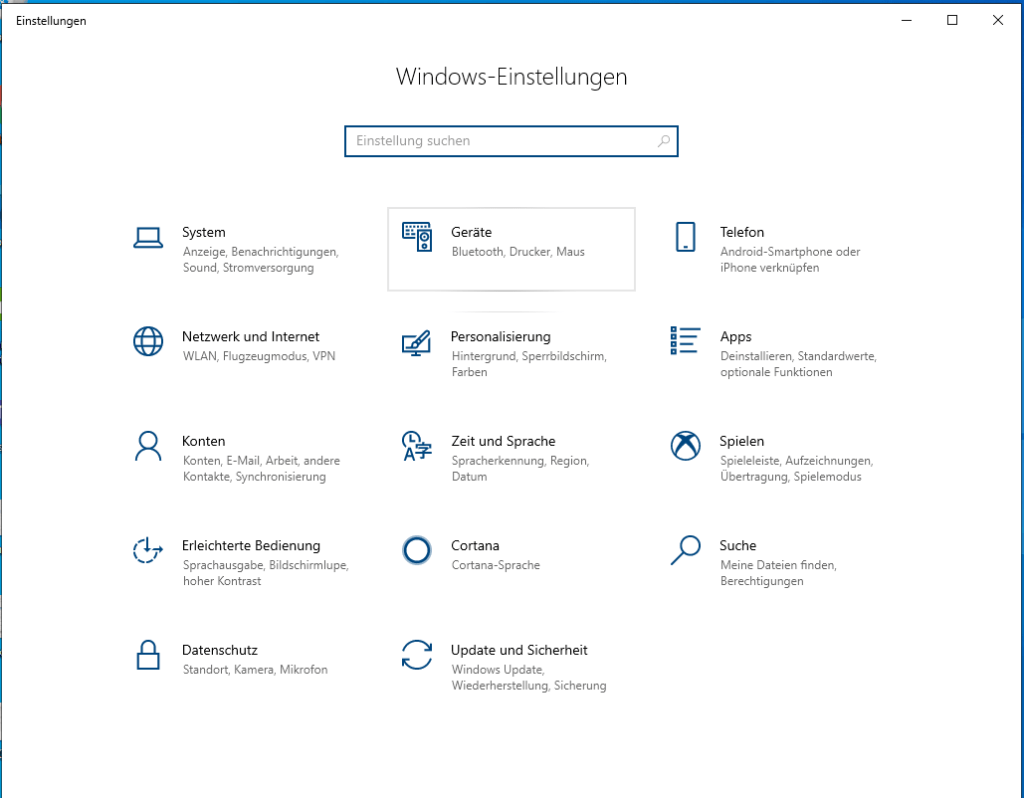Click the System laptop icon

[148, 237]
